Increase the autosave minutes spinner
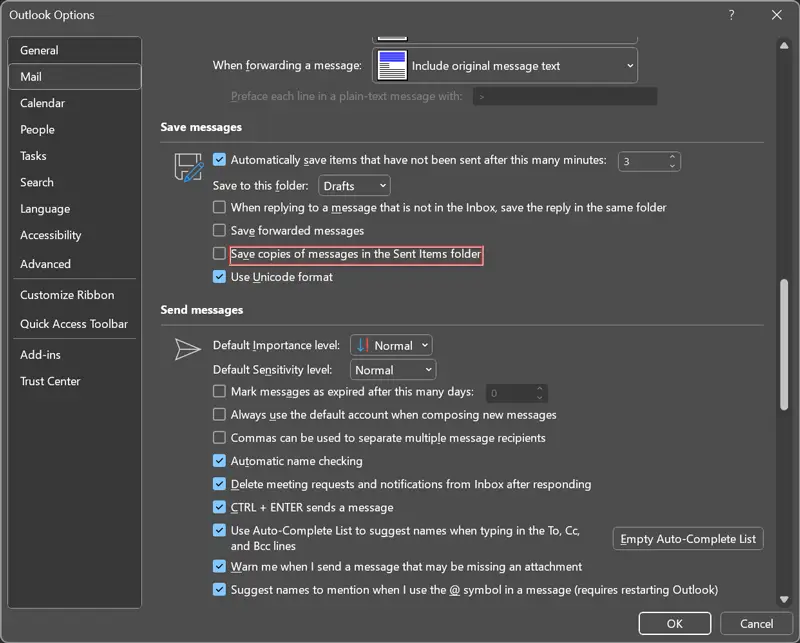Viewport: 800px width, 643px height. tap(672, 156)
